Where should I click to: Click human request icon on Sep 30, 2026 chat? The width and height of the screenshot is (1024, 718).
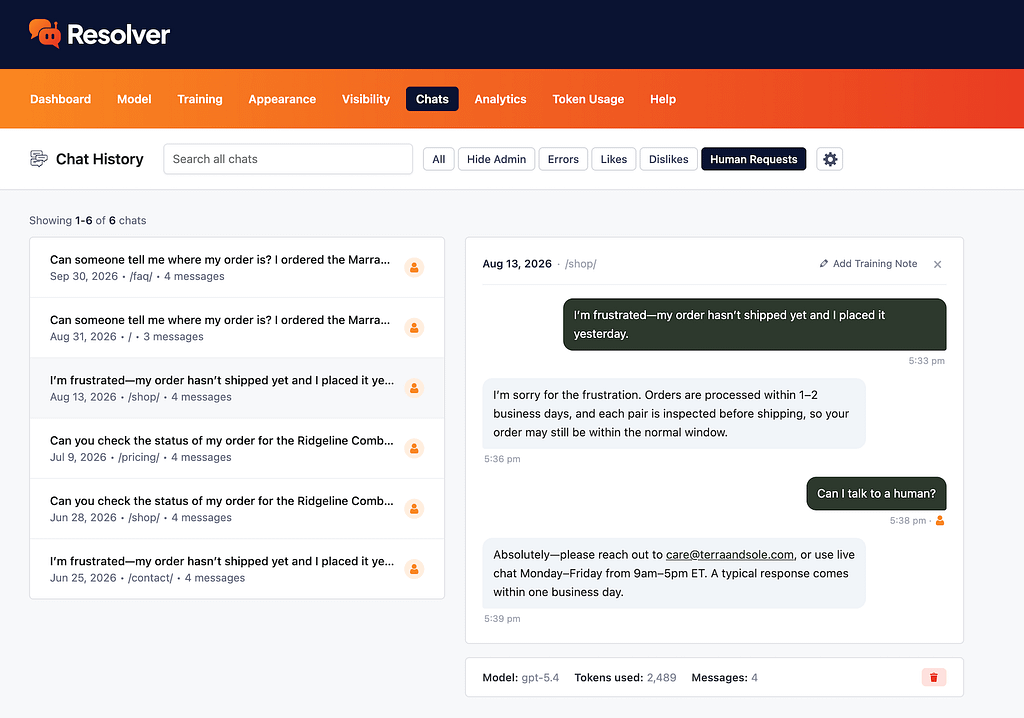[x=414, y=267]
